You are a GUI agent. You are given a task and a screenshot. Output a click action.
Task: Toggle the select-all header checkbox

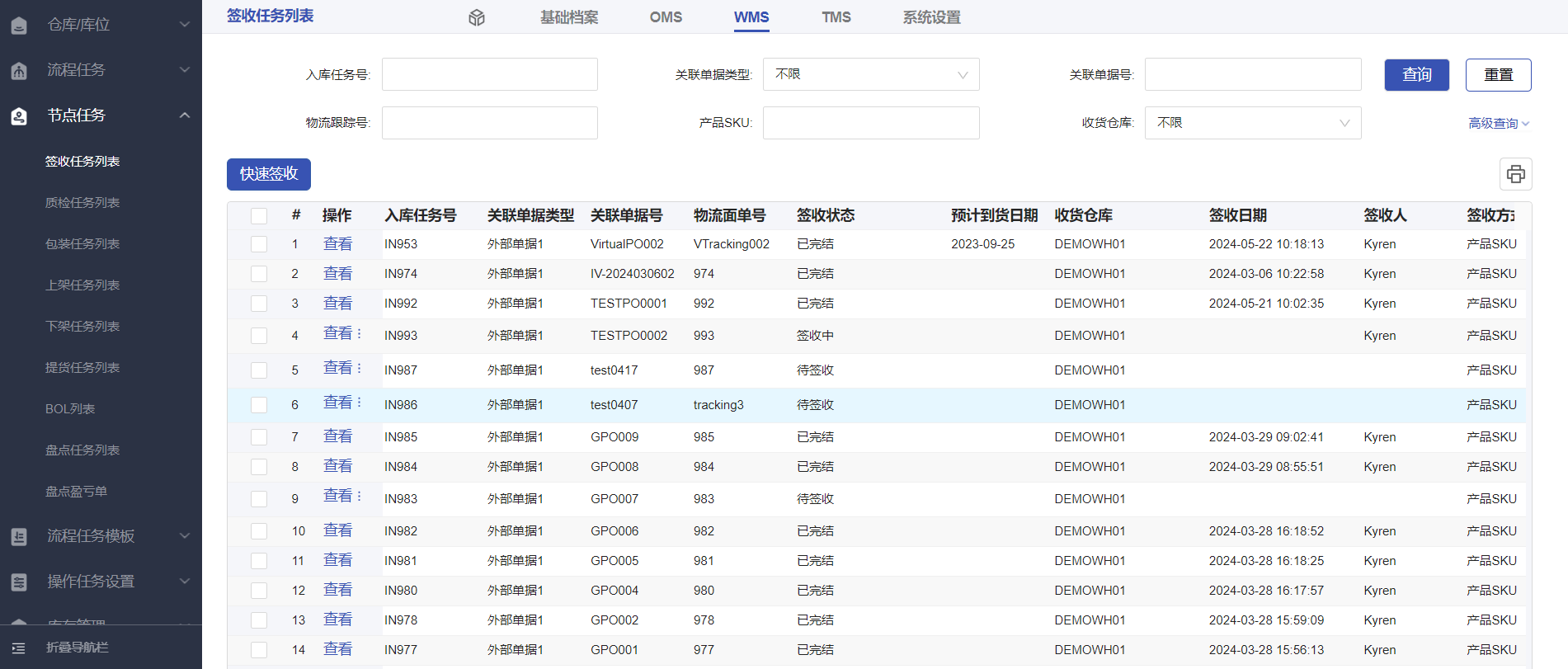pyautogui.click(x=259, y=215)
